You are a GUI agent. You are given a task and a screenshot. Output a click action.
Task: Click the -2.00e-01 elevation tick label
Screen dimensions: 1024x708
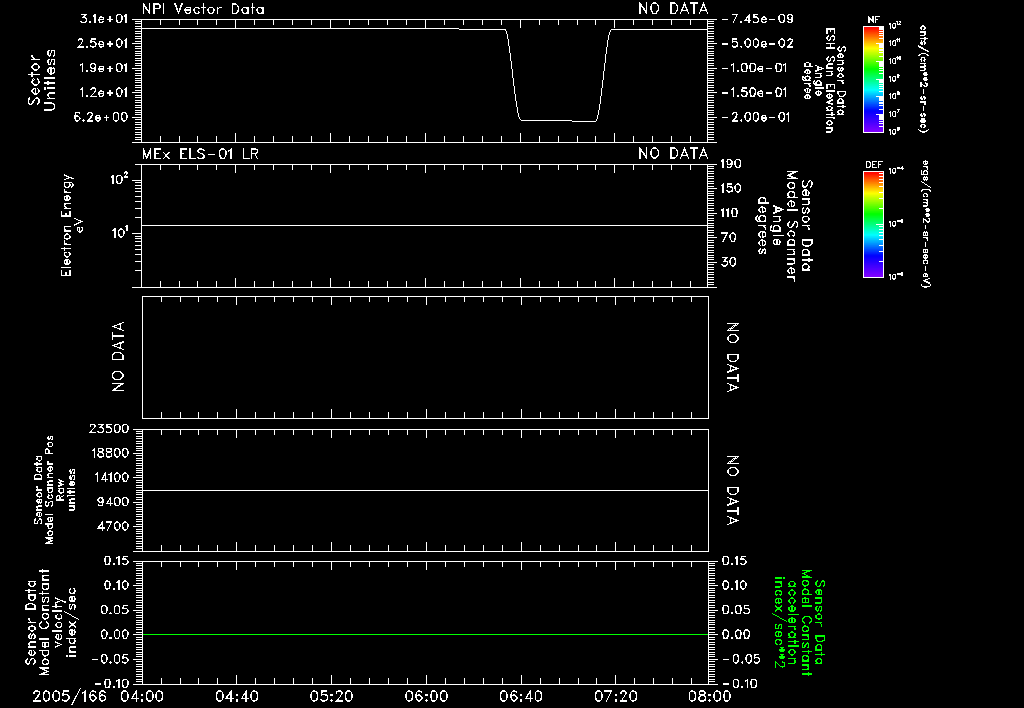pos(756,117)
